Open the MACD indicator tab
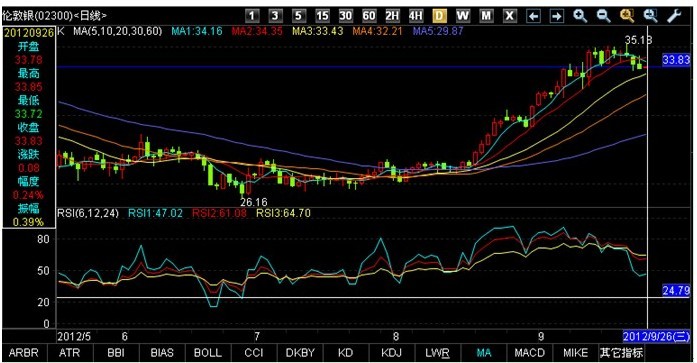Viewport: 697px width, 363px height. click(x=529, y=353)
